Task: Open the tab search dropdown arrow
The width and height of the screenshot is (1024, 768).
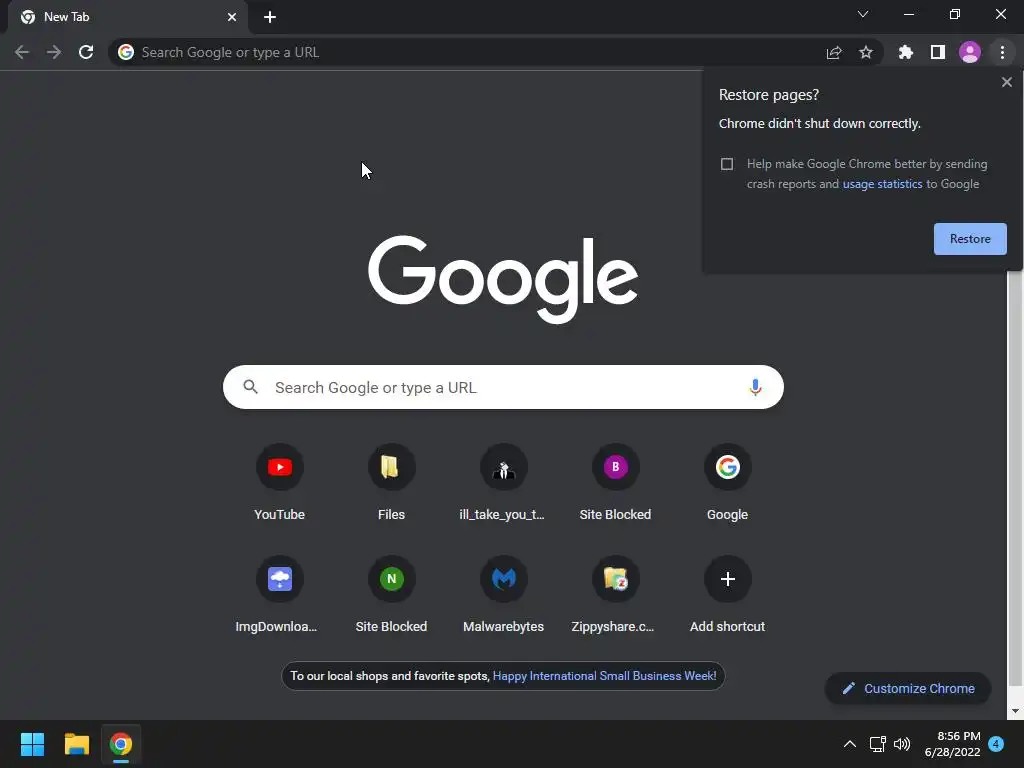Action: coord(863,14)
